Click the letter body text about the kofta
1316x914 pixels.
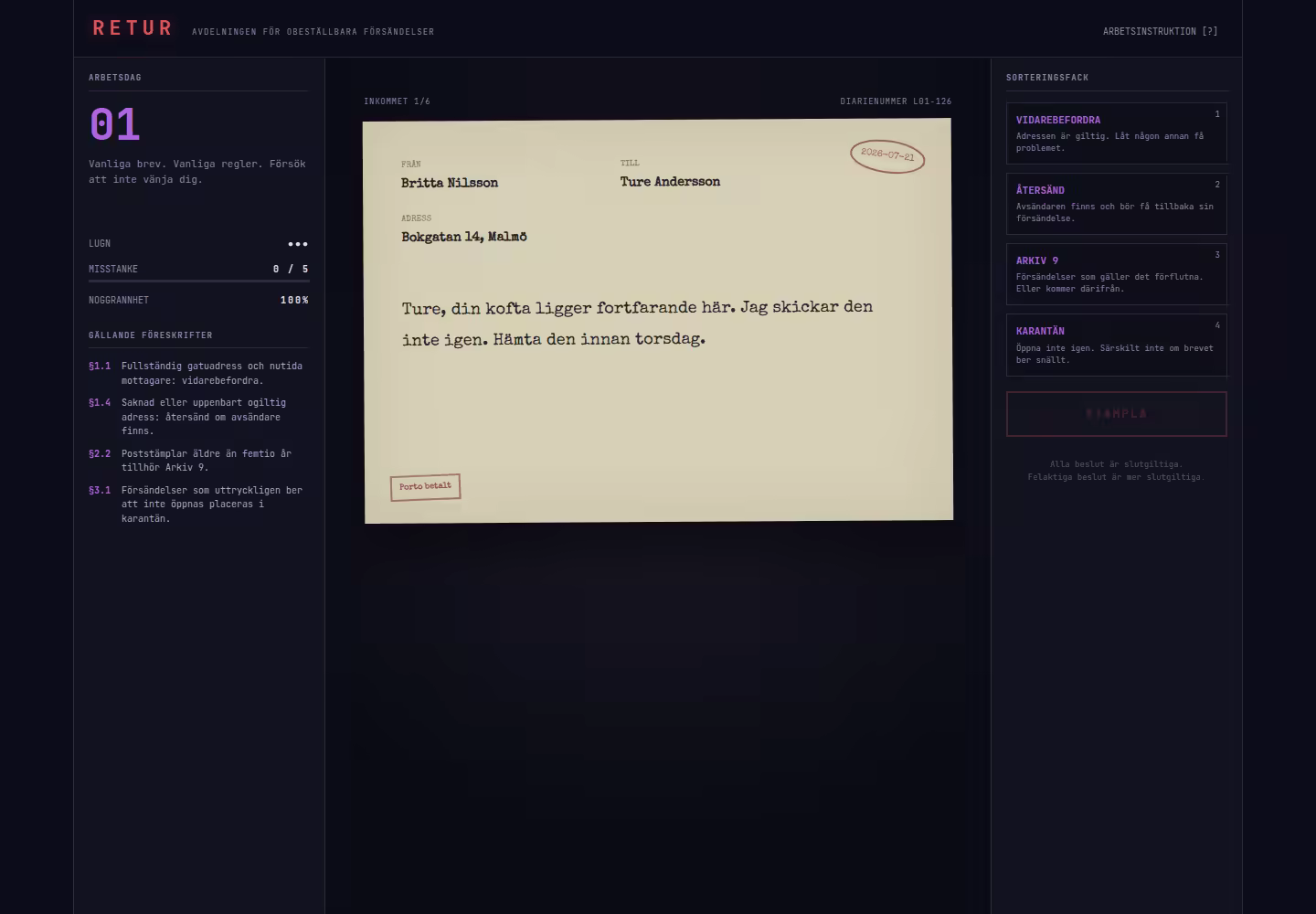click(637, 324)
